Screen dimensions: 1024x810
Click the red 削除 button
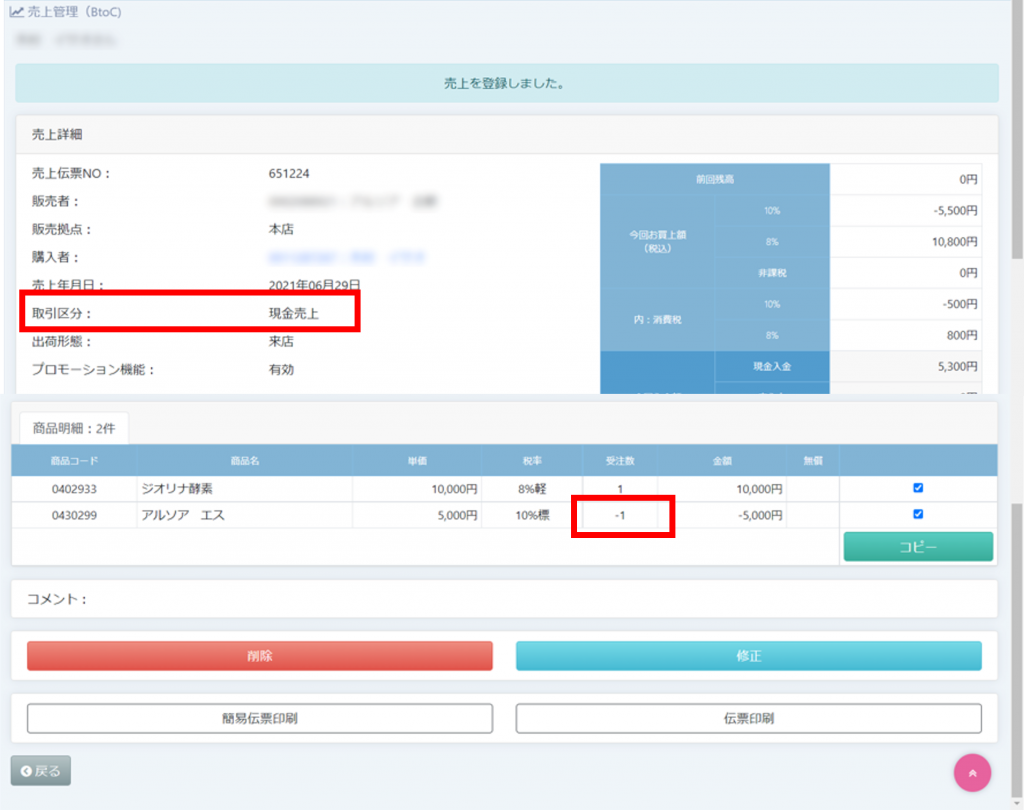(x=260, y=656)
